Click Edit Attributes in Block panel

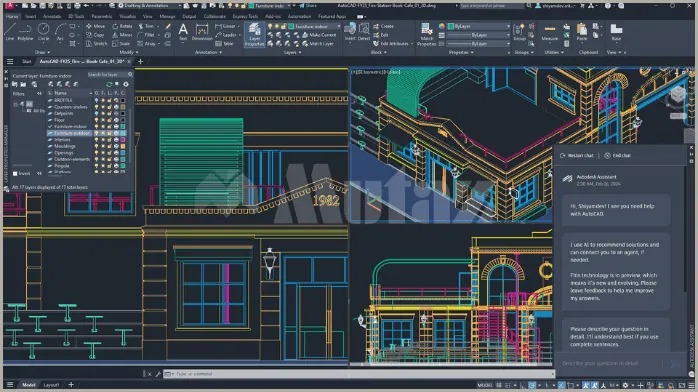click(x=393, y=44)
